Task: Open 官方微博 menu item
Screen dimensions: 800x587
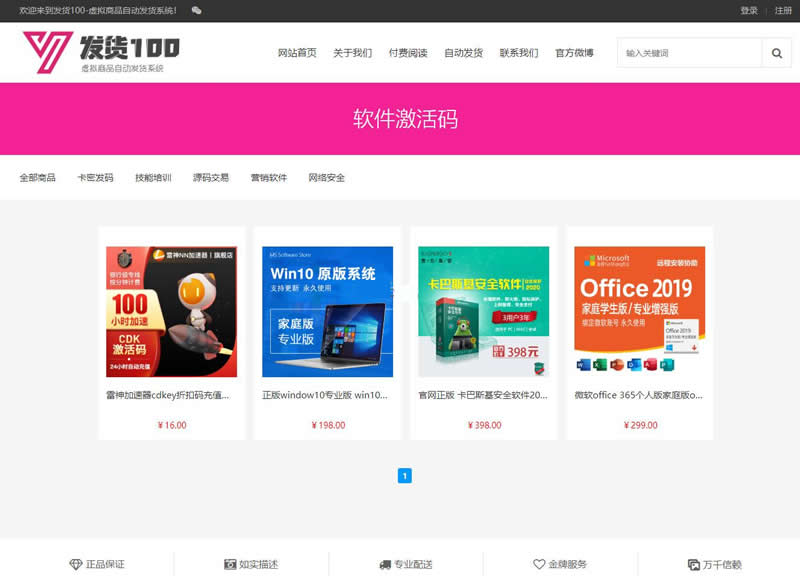Action: 574,53
